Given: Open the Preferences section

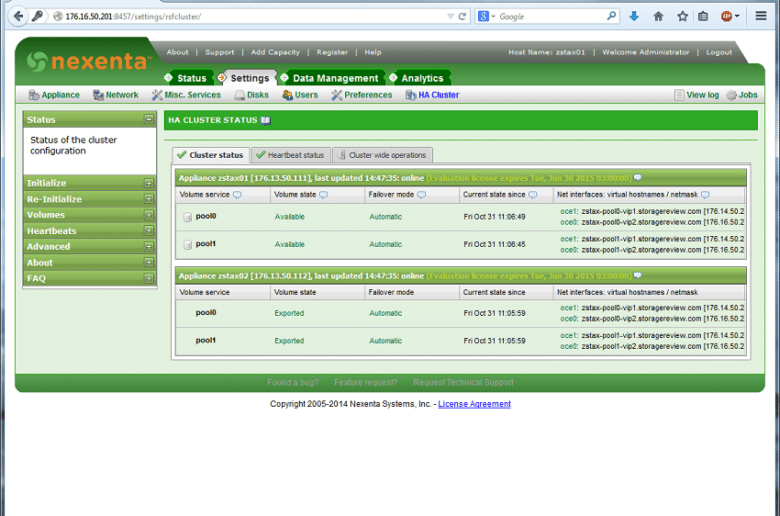Looking at the screenshot, I should pyautogui.click(x=362, y=95).
